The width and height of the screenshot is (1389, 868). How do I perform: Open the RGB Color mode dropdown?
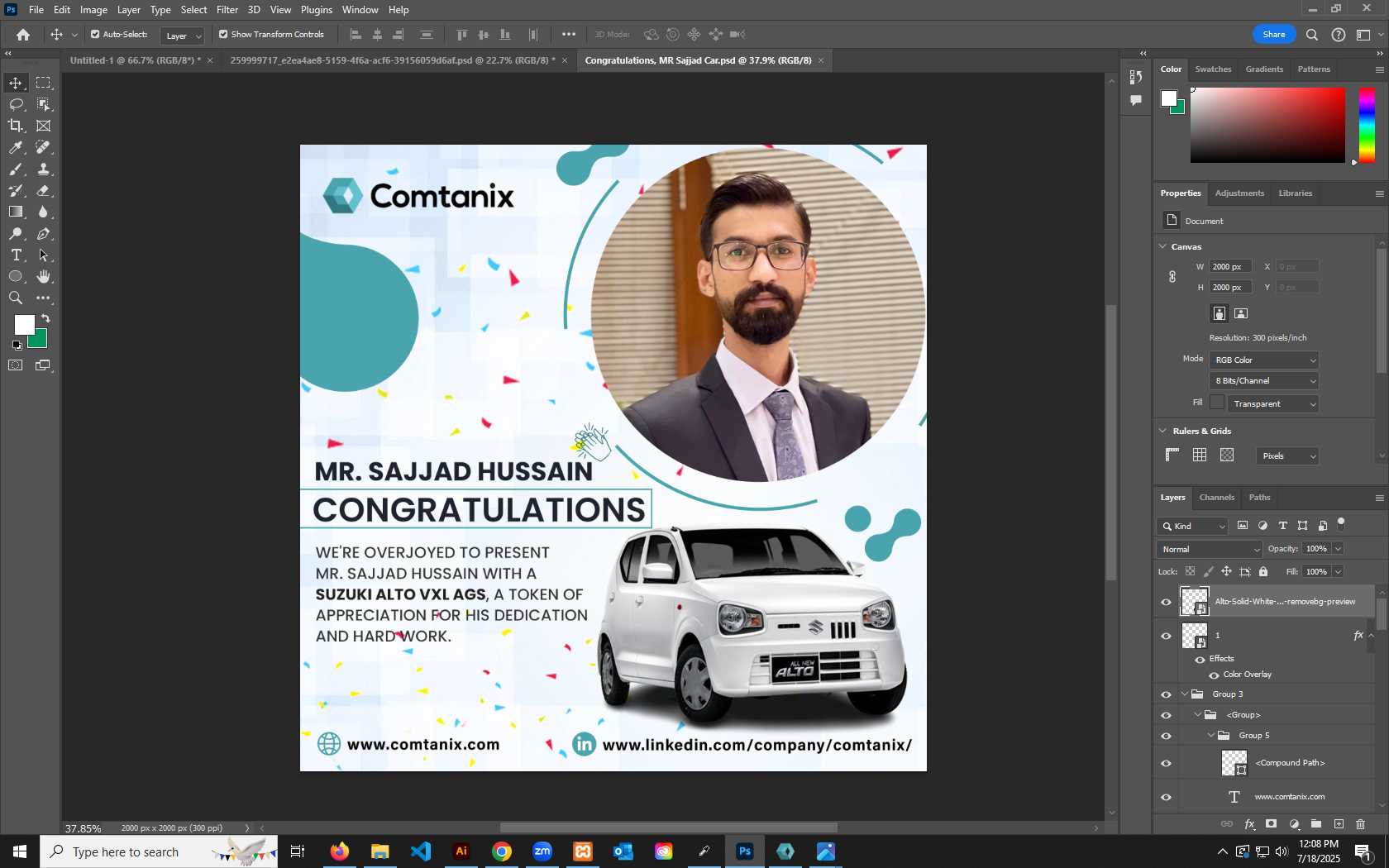[1263, 360]
